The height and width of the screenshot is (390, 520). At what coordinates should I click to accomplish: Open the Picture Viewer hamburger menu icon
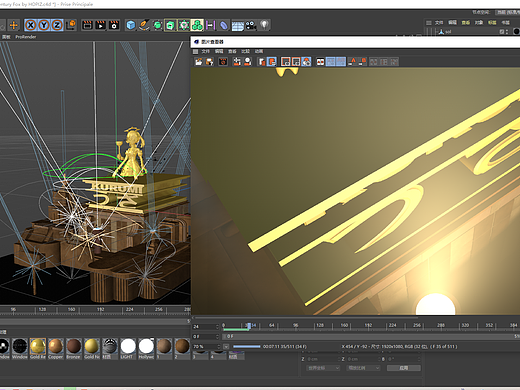(x=195, y=51)
